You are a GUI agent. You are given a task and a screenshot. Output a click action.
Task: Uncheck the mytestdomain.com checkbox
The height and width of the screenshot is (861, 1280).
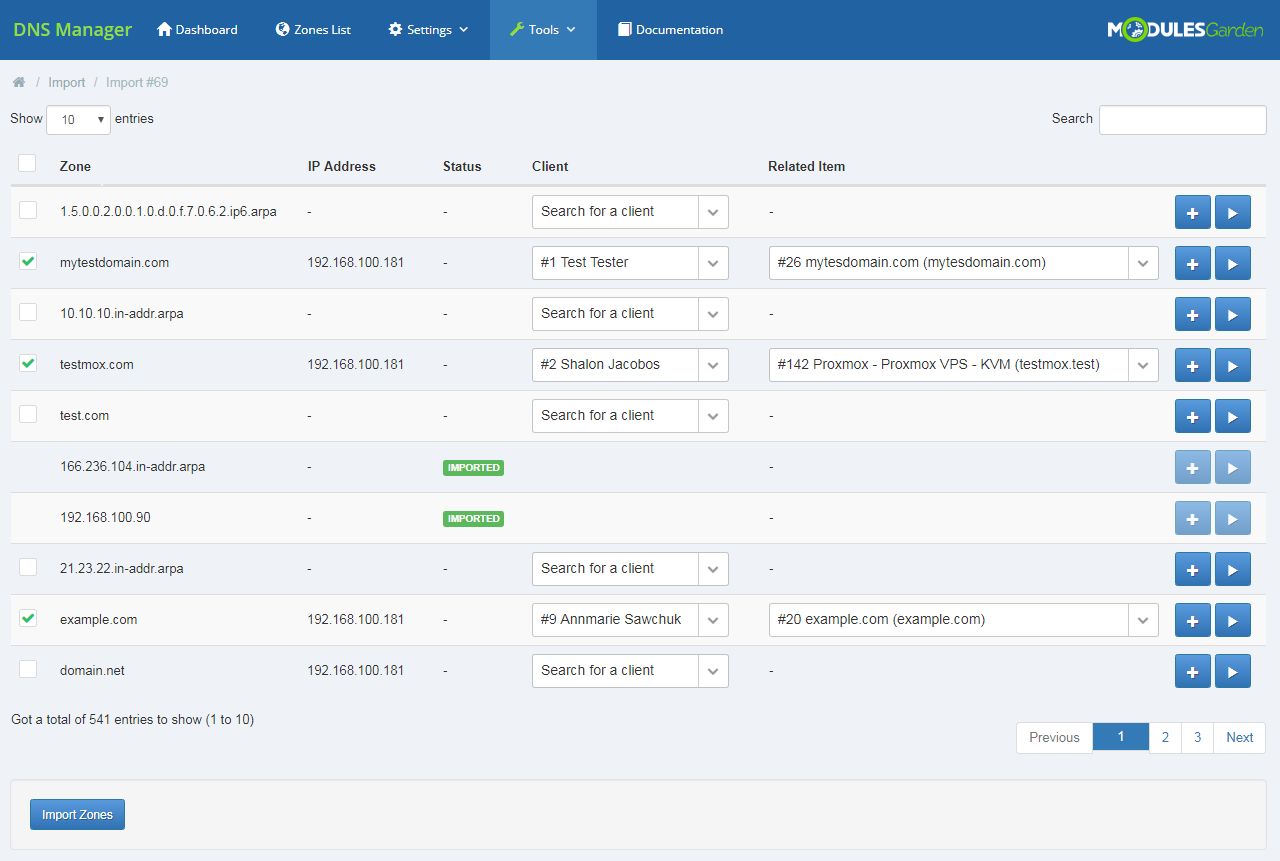(28, 261)
